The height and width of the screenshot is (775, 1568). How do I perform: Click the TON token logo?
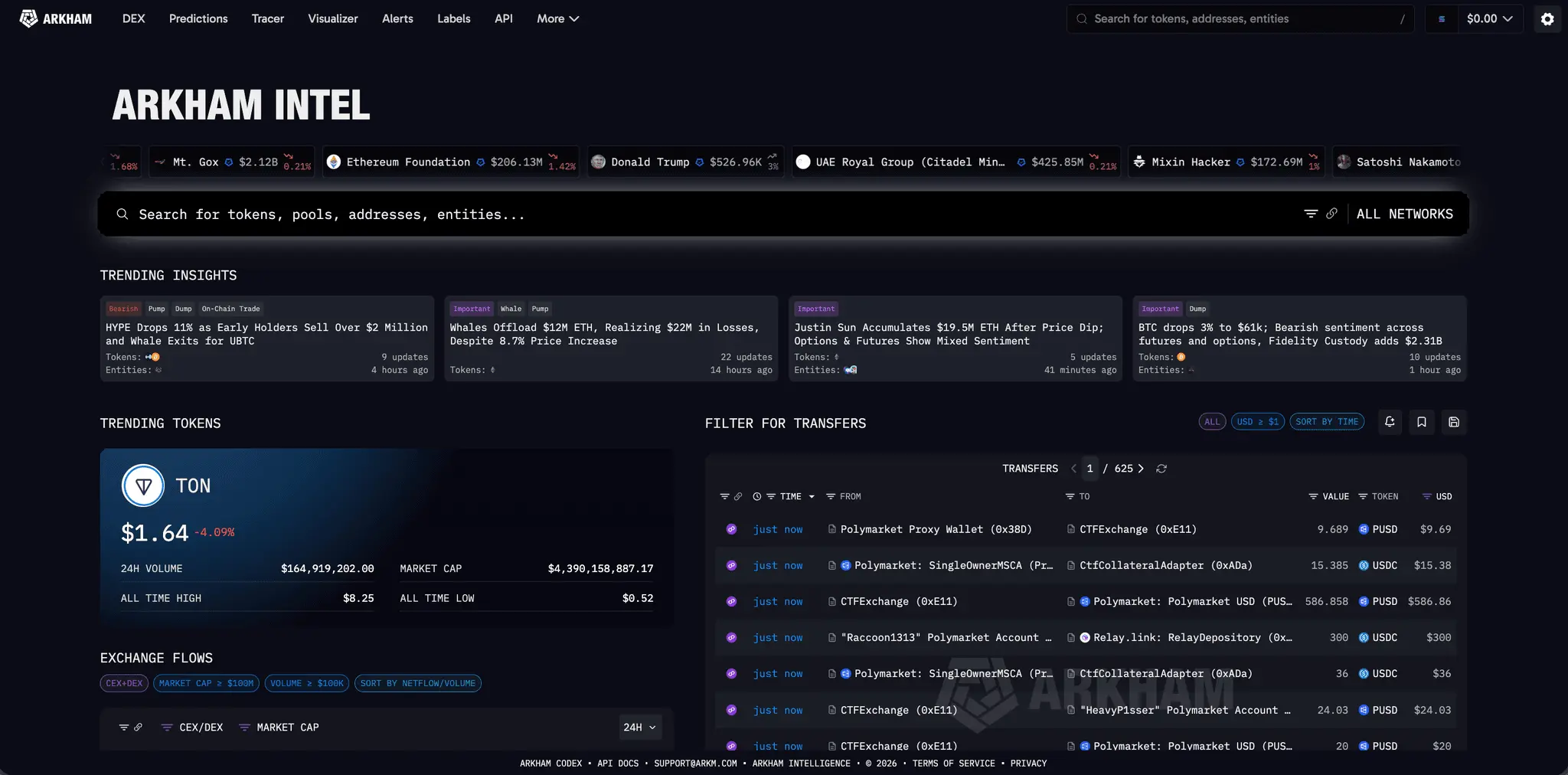(x=143, y=486)
